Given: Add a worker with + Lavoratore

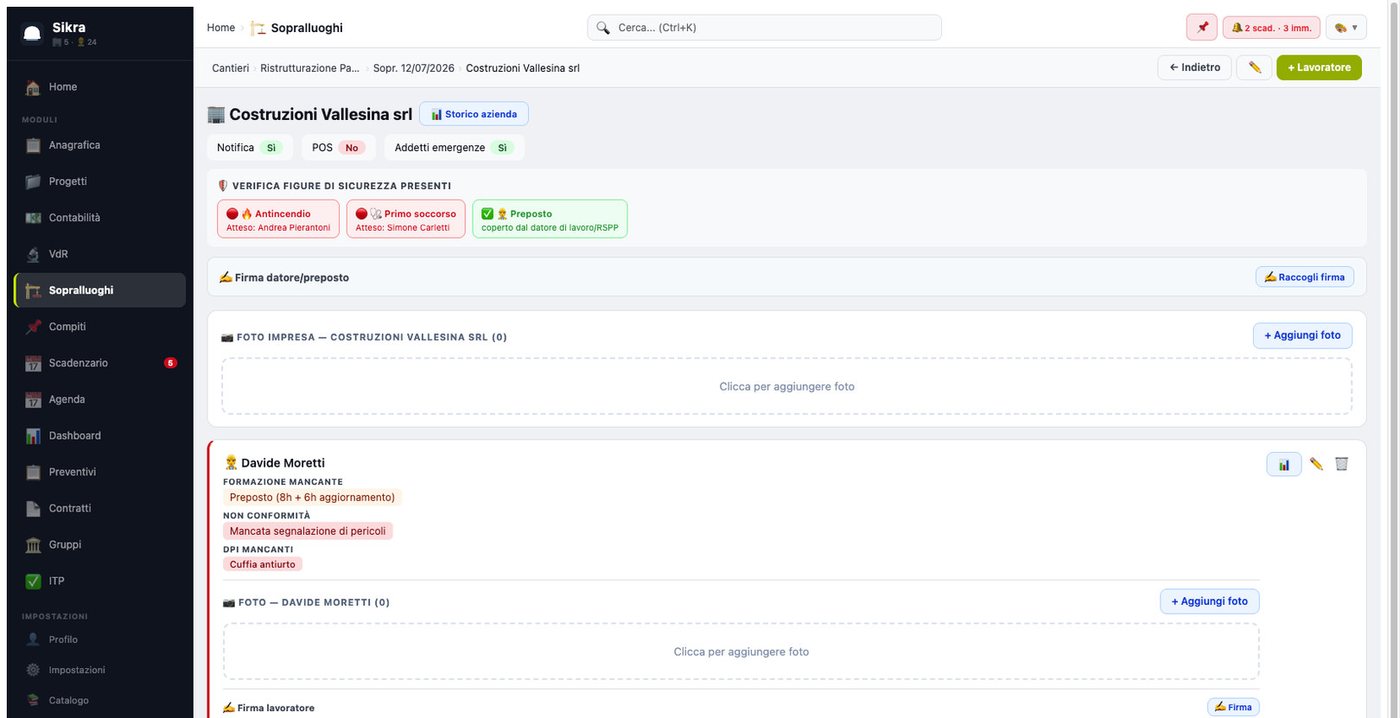Looking at the screenshot, I should click(x=1319, y=67).
